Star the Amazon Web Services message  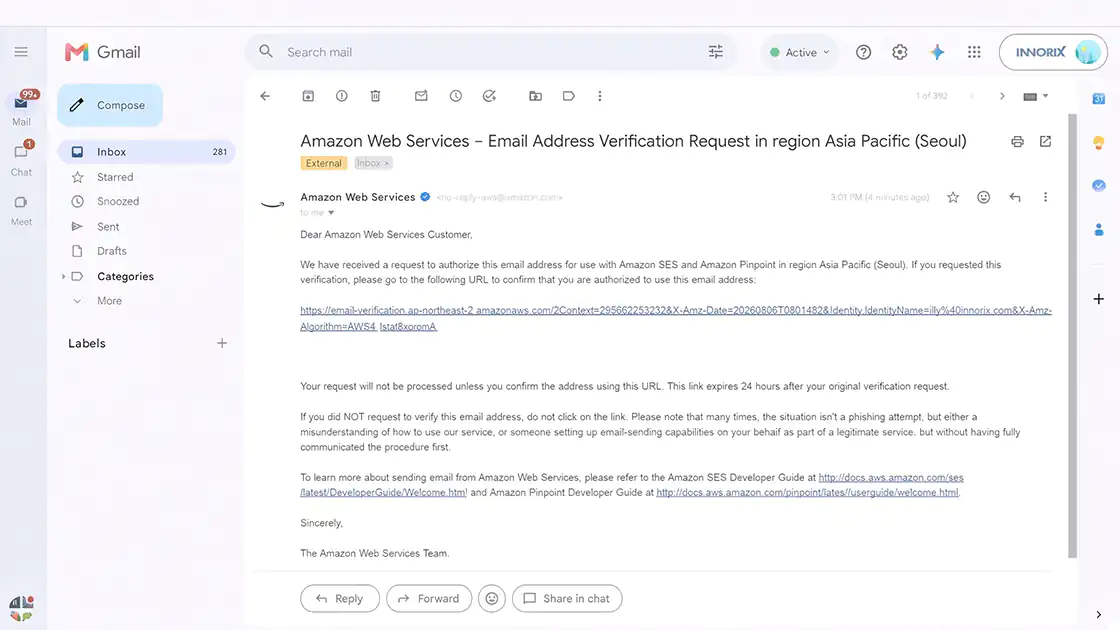coord(953,197)
